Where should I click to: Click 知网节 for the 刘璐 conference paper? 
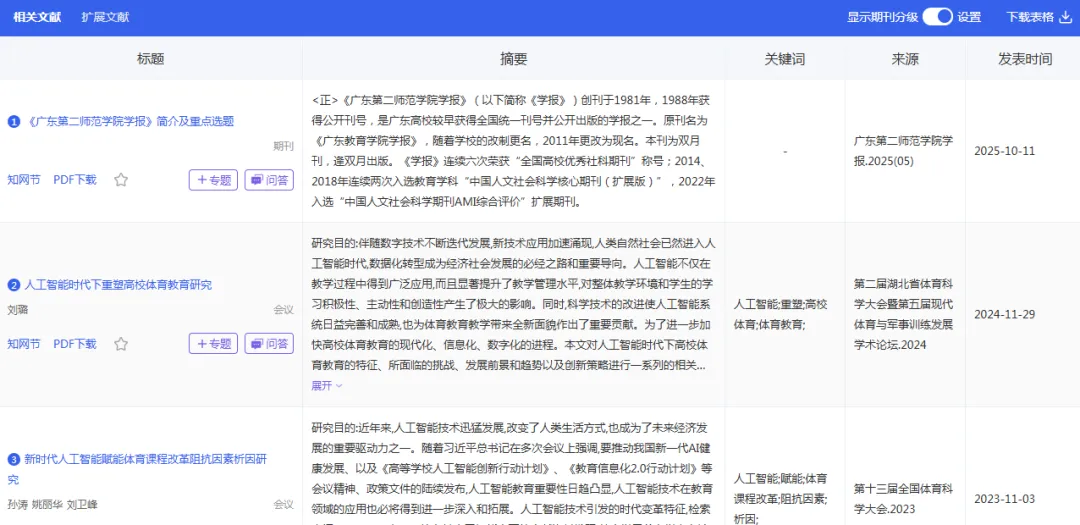[24, 344]
